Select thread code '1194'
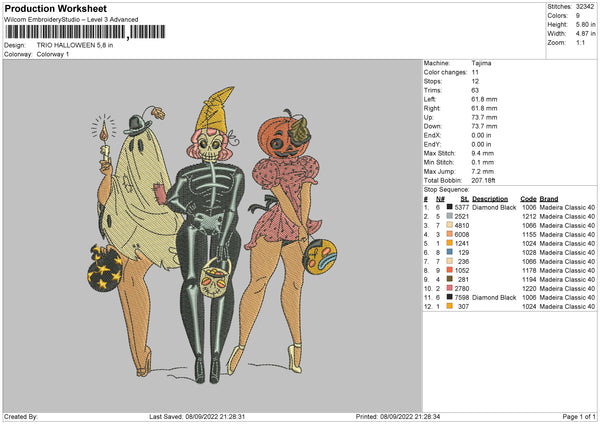600x424 pixels. (529, 279)
